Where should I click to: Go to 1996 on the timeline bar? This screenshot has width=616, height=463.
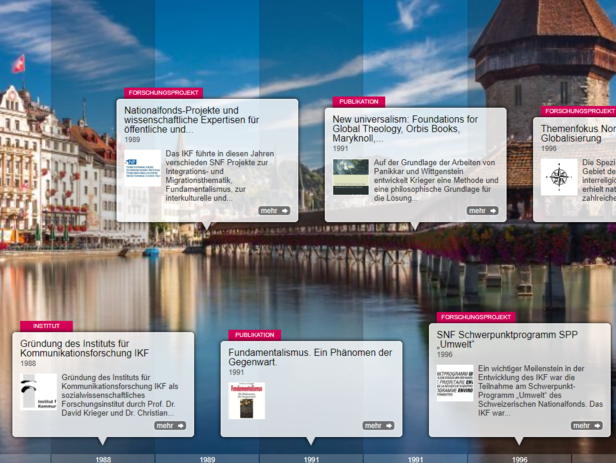click(x=519, y=458)
